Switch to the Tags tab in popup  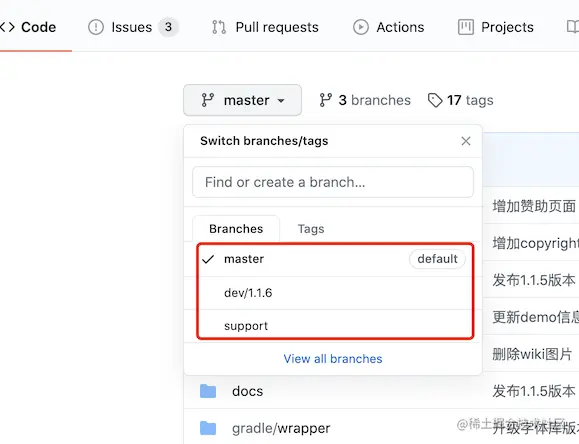click(x=311, y=229)
